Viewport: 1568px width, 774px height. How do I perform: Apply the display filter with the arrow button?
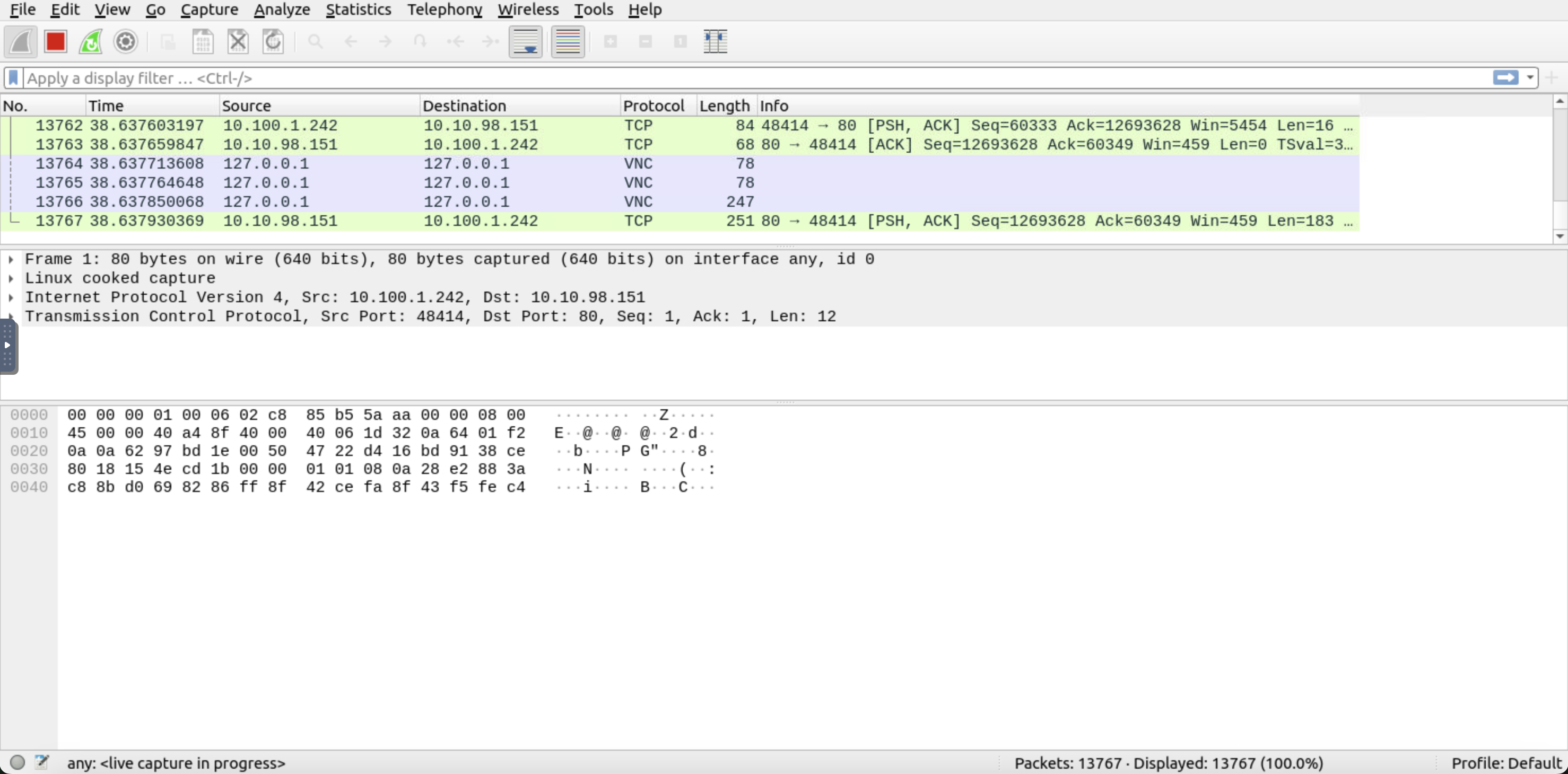coord(1505,78)
